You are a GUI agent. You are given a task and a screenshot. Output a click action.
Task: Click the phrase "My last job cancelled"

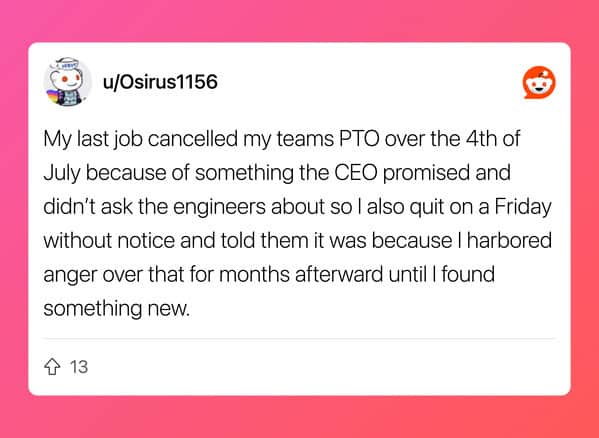click(140, 139)
